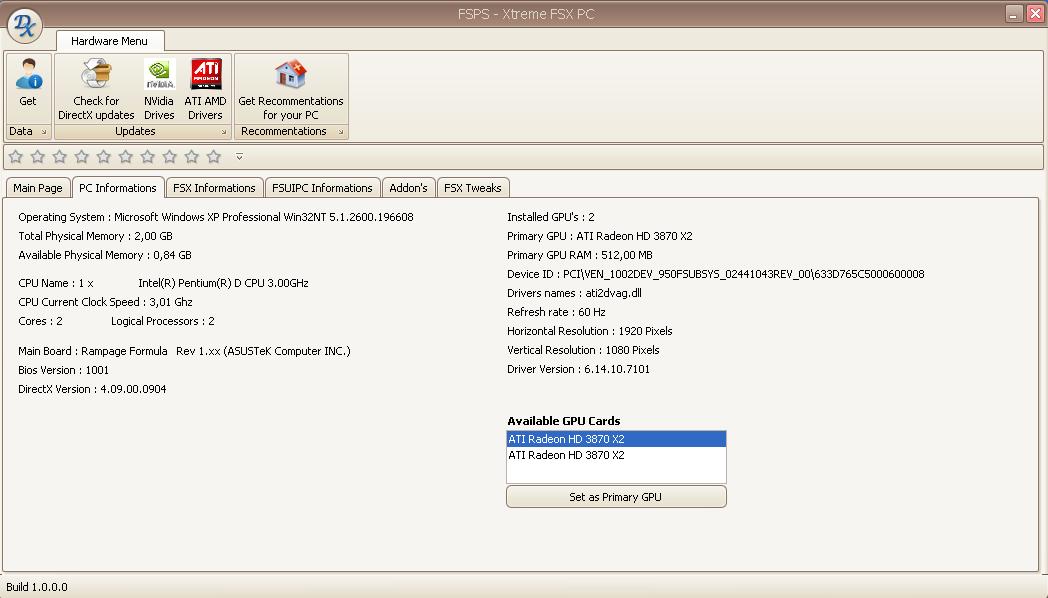Click Installed GPU's count line
The height and width of the screenshot is (598, 1048).
(551, 217)
